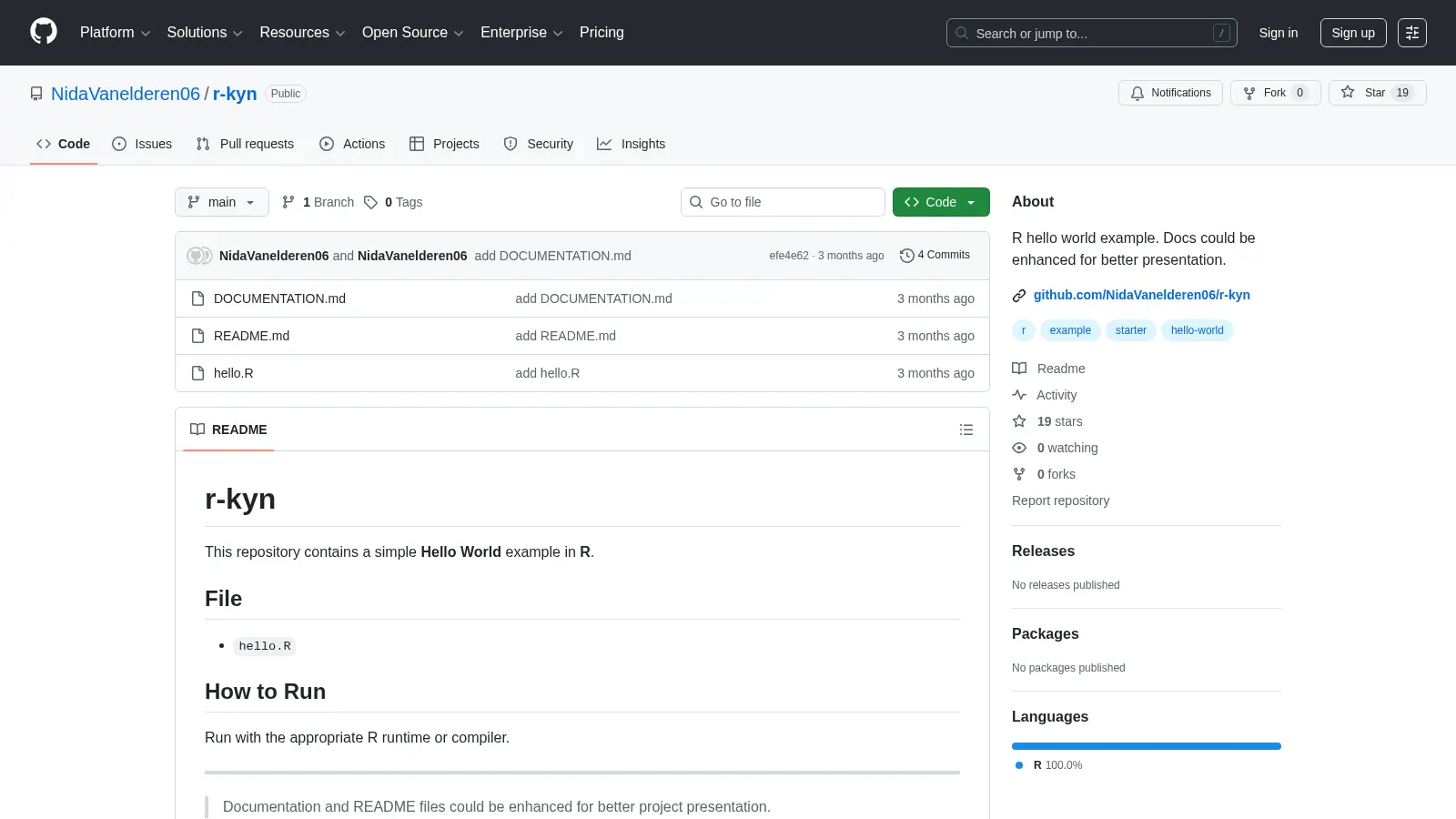This screenshot has height=819, width=1456.
Task: Open the hello.R file link
Action: click(x=234, y=373)
